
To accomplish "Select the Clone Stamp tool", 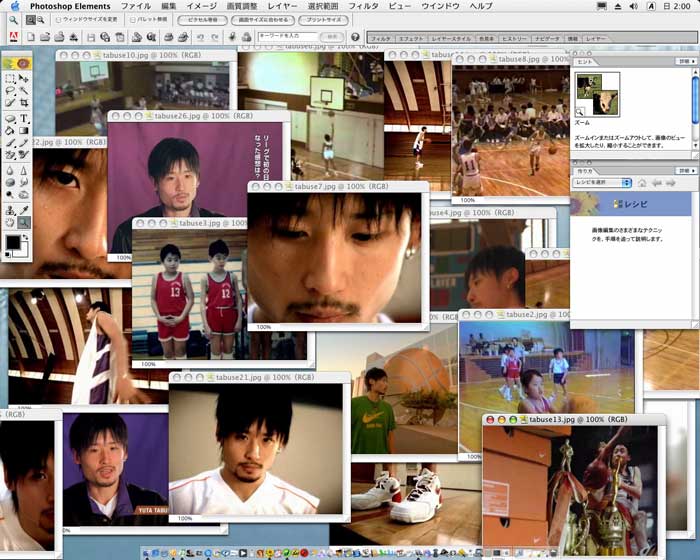I will (10, 210).
